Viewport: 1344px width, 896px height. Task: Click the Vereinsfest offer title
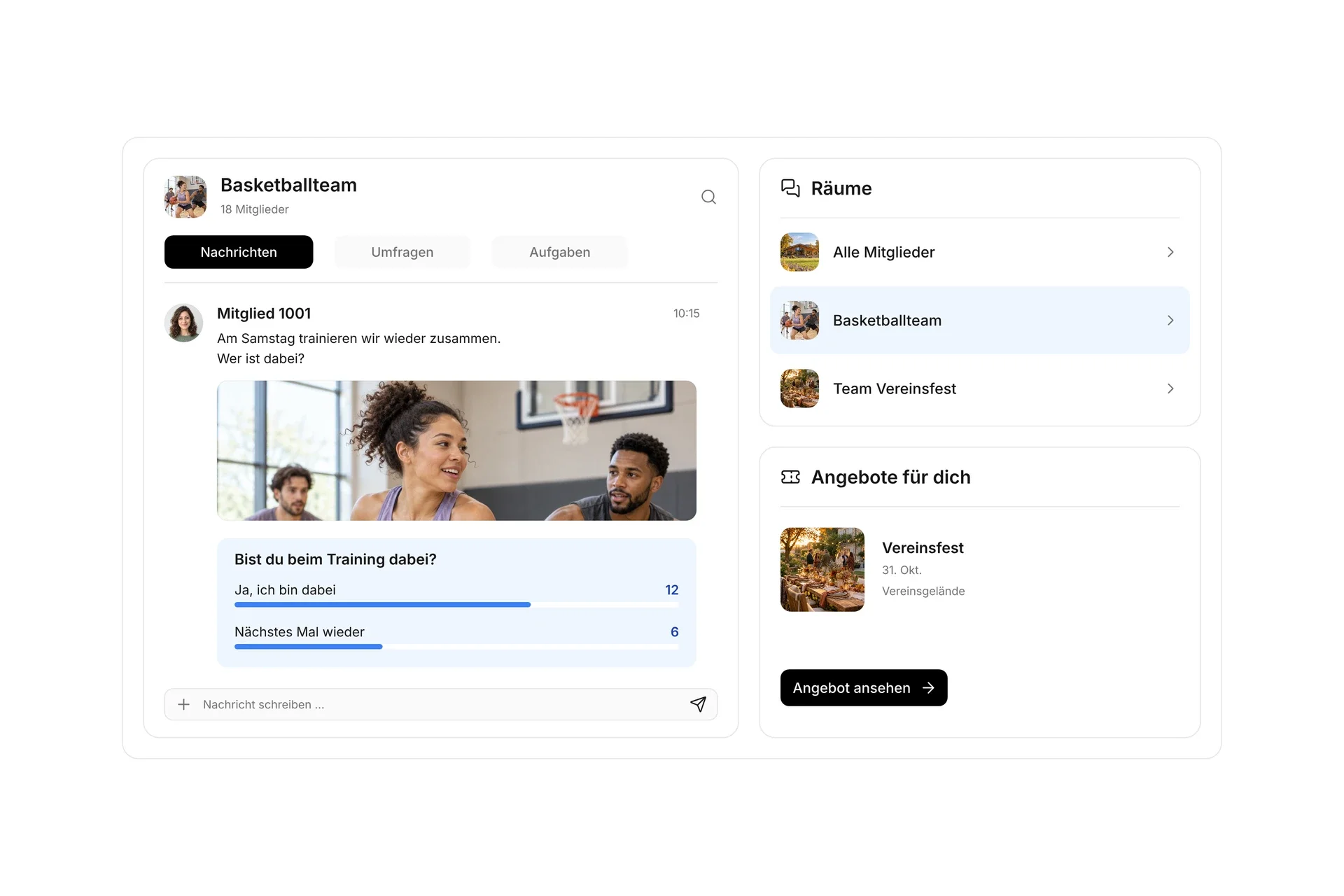click(923, 548)
